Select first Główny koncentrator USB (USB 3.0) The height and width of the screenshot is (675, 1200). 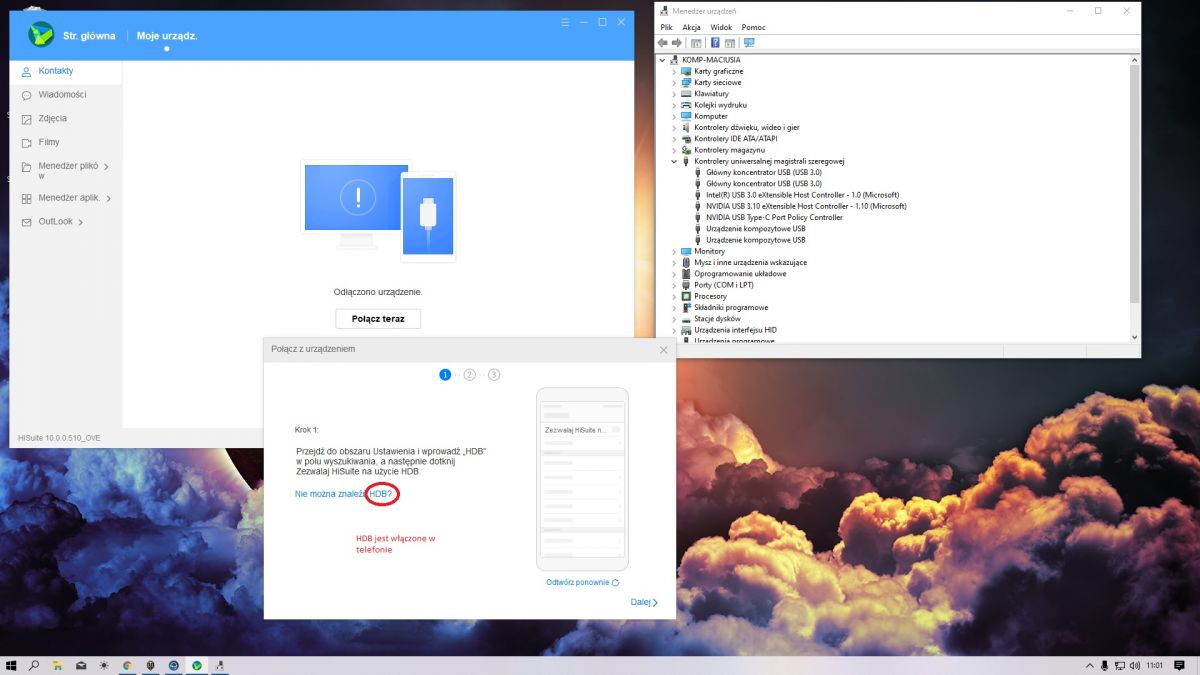click(764, 172)
